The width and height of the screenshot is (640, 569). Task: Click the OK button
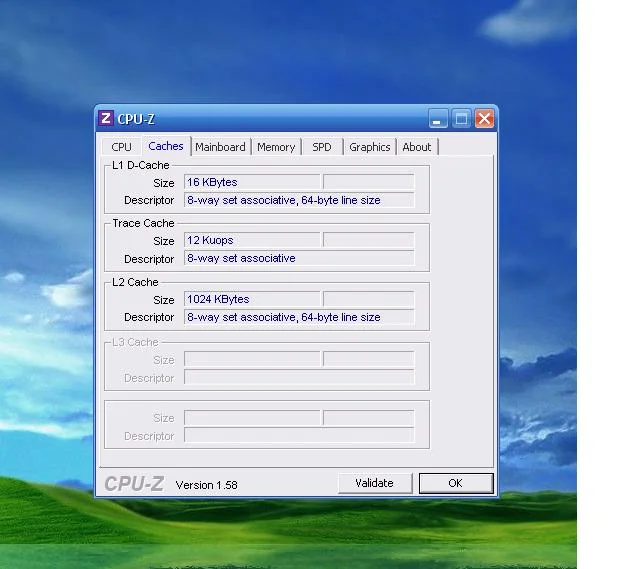(456, 483)
